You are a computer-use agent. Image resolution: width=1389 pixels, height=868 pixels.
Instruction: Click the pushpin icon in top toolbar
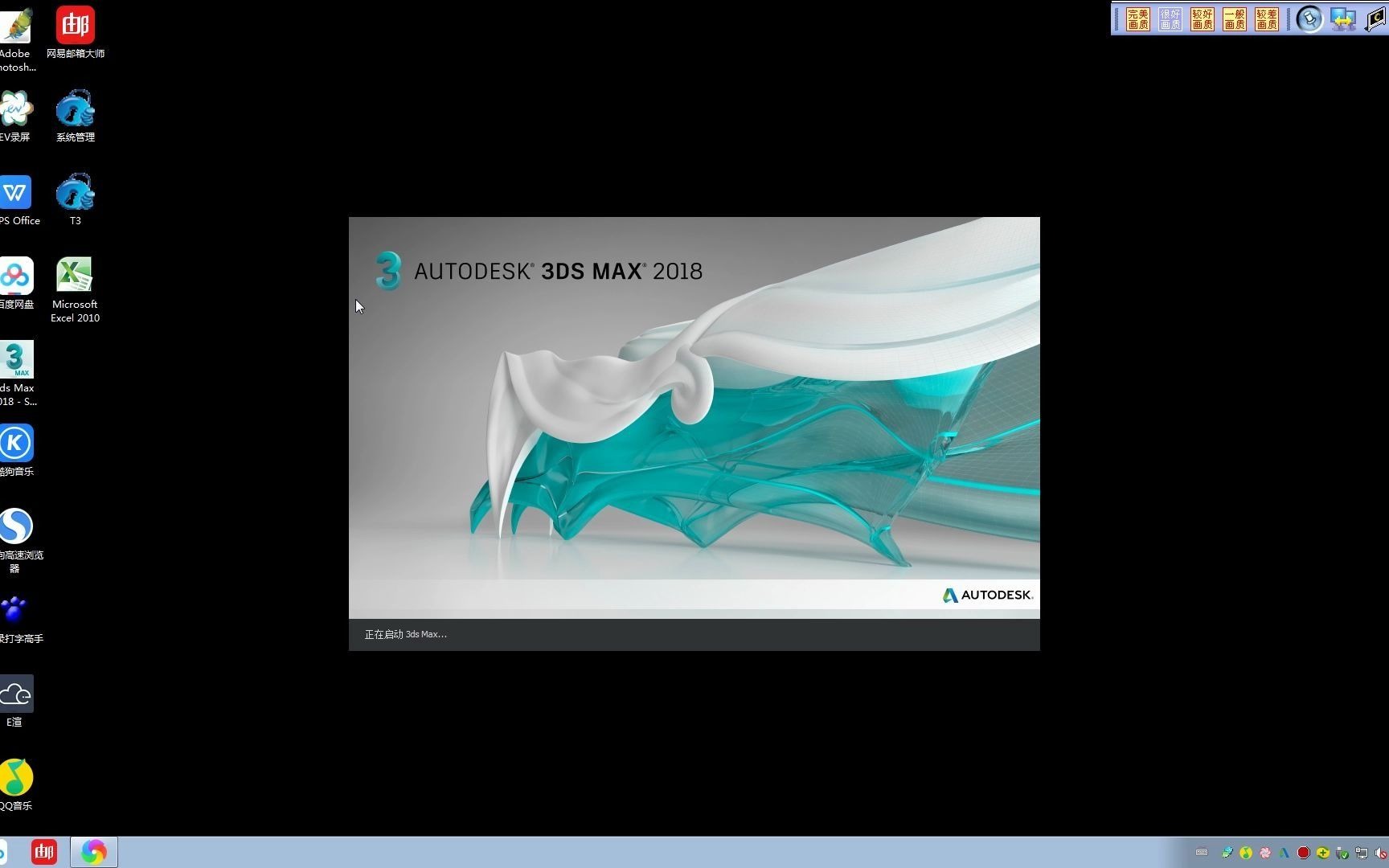[1309, 19]
